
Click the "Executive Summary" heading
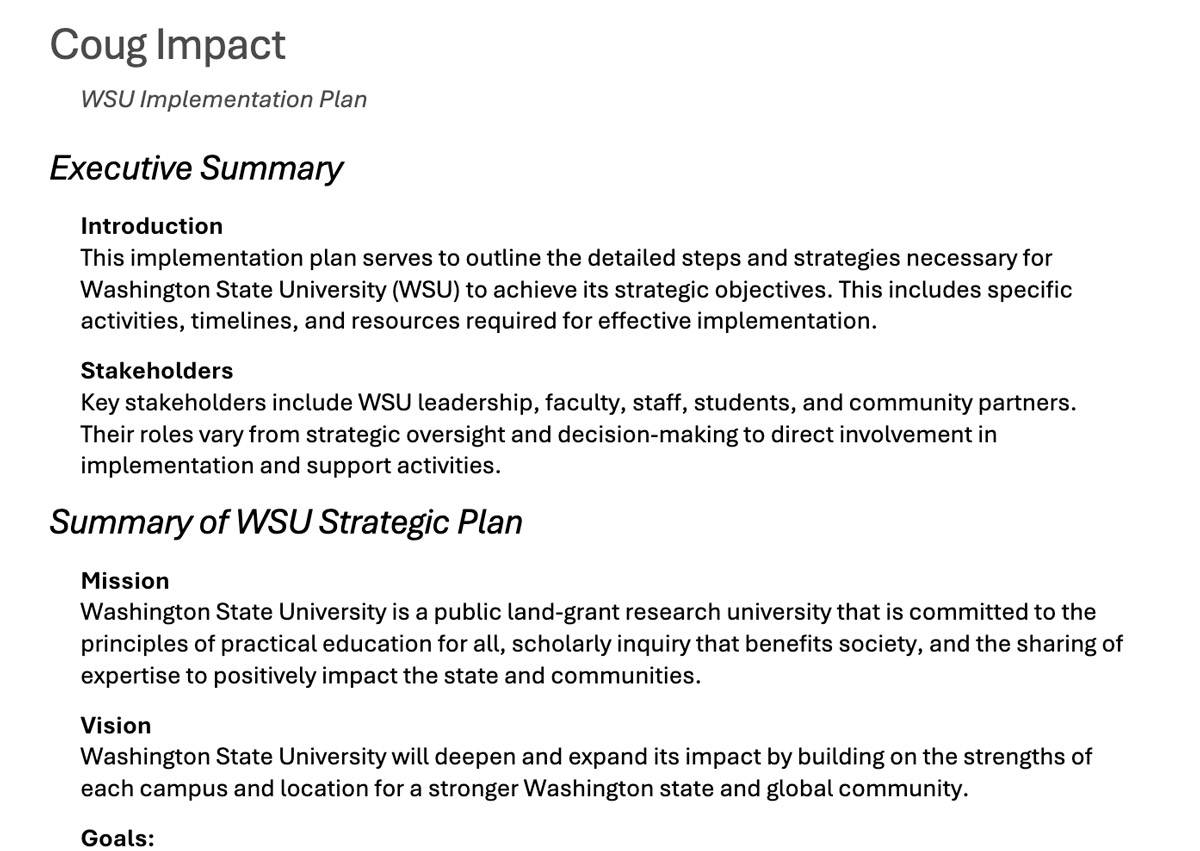click(x=196, y=168)
